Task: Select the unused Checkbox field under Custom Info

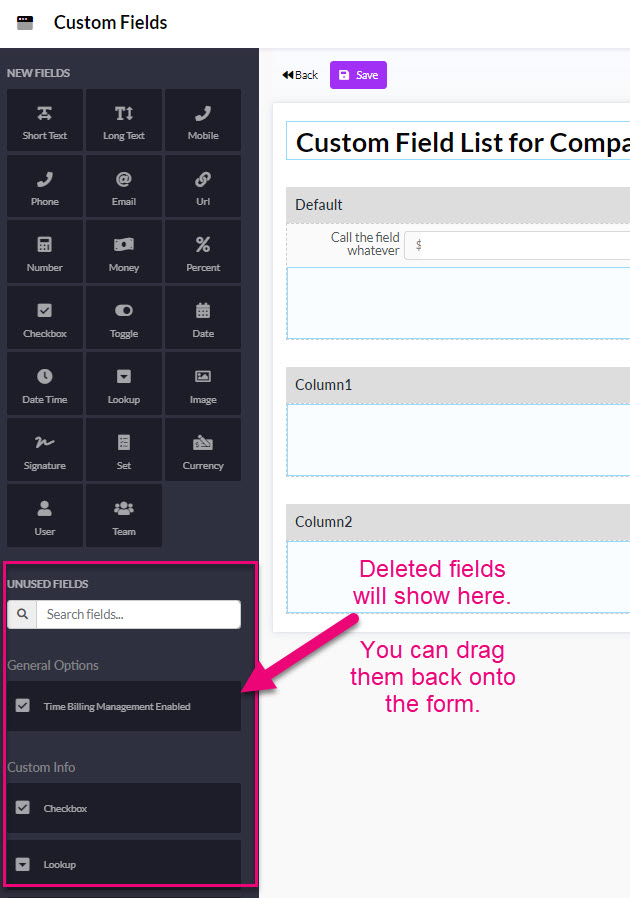Action: tap(124, 808)
